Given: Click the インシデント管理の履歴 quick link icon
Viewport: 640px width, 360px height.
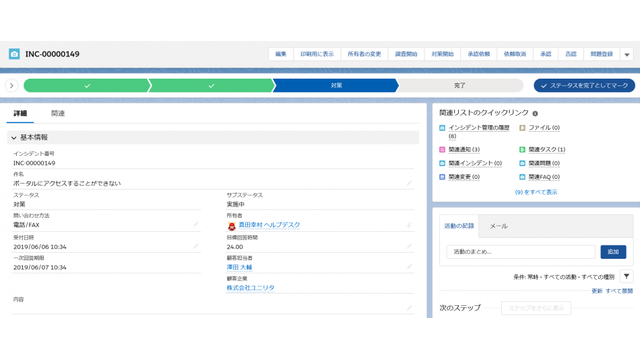Looking at the screenshot, I should pos(442,128).
